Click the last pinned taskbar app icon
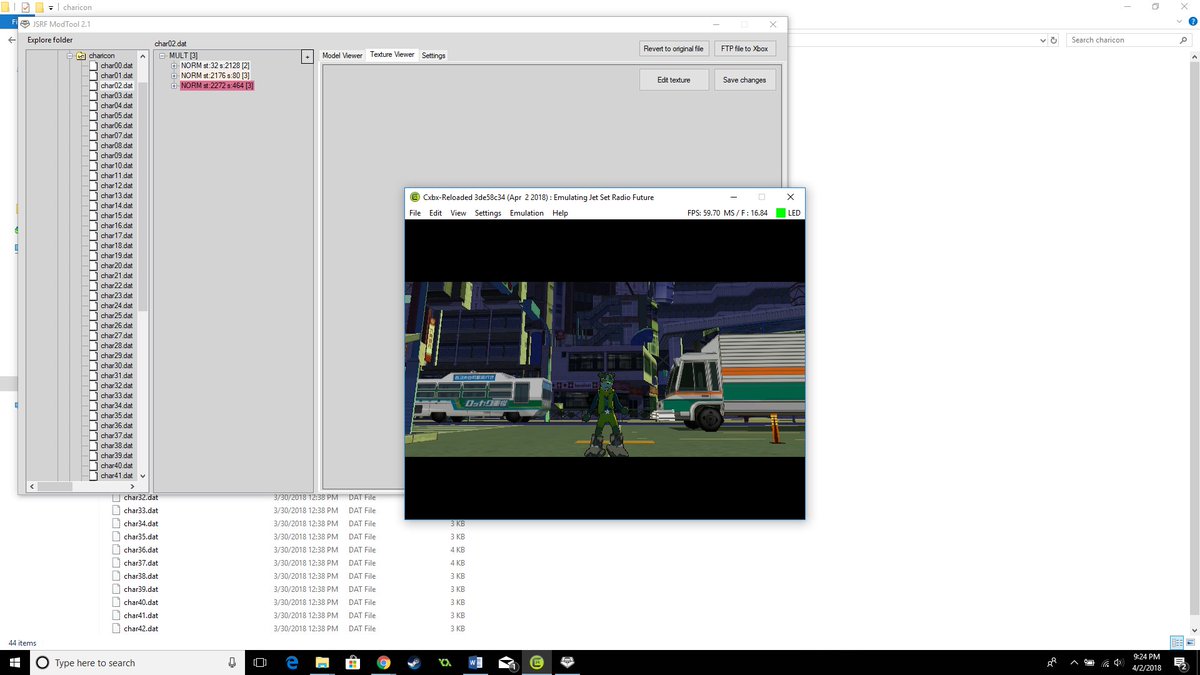1200x675 pixels. coord(567,662)
